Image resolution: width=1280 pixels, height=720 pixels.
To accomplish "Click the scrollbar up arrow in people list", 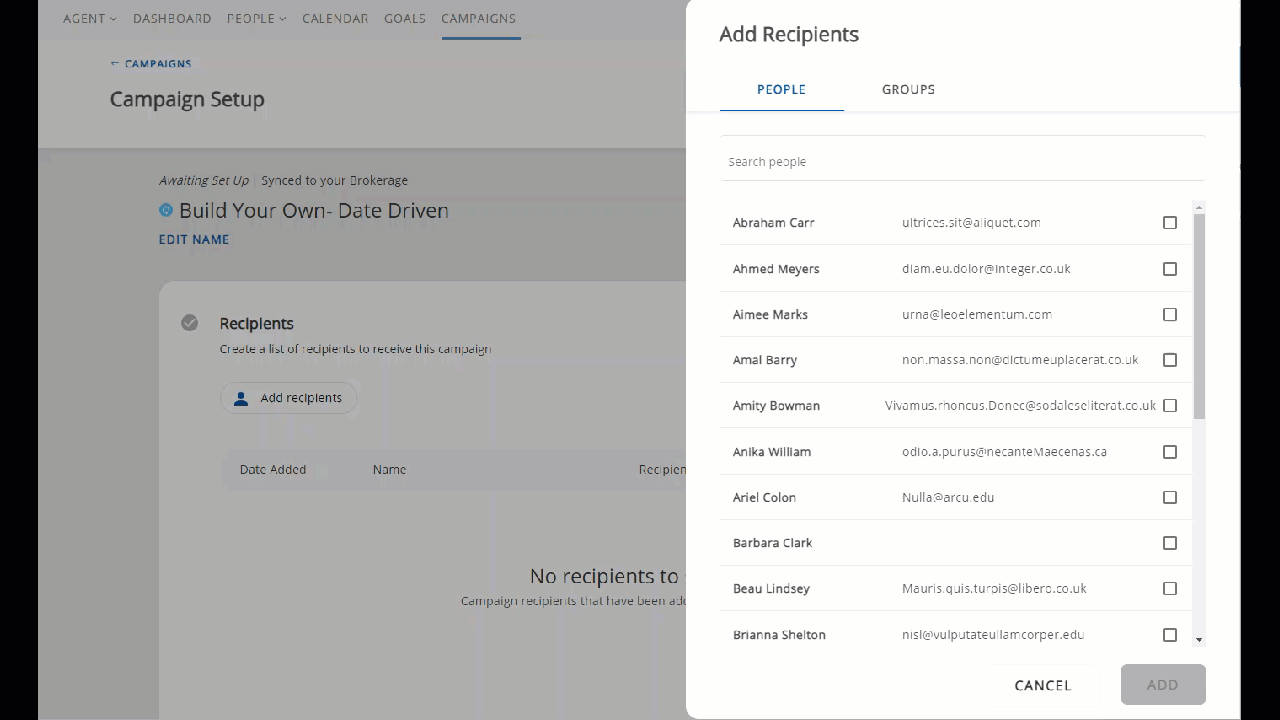I will tap(1199, 208).
